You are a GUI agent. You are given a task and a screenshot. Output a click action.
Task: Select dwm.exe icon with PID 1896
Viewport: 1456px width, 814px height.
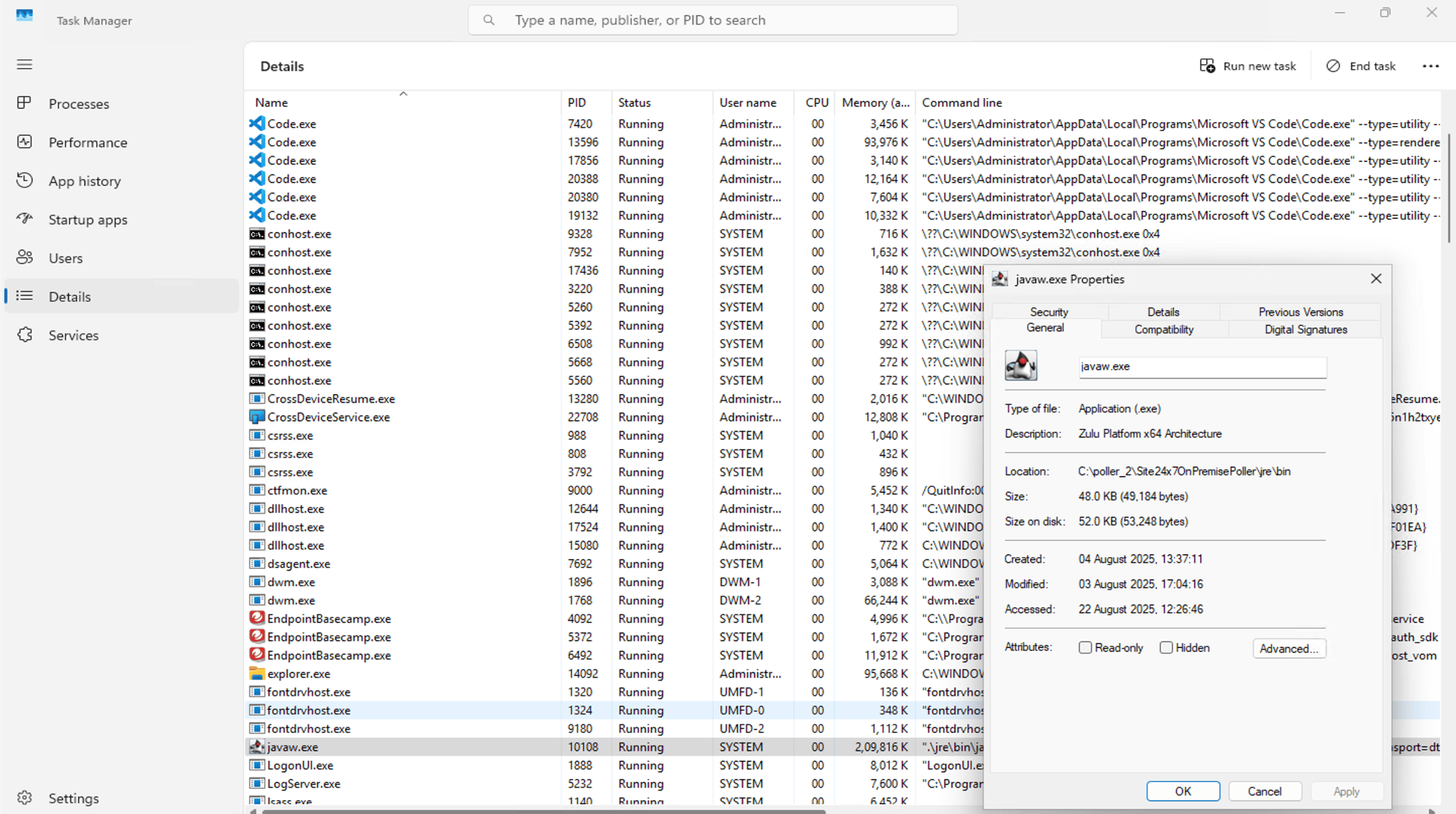(x=257, y=582)
